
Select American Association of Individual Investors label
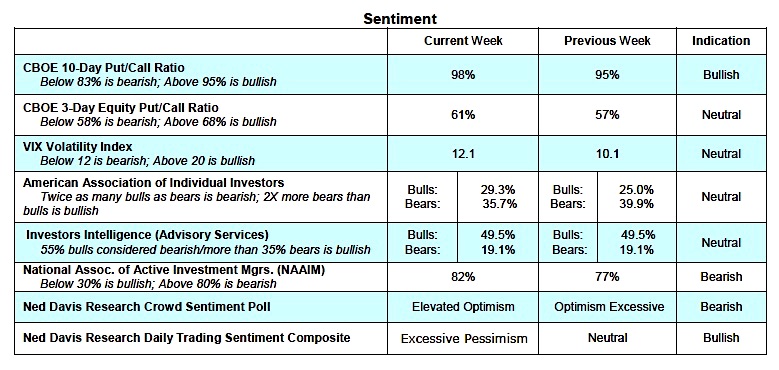[154, 183]
